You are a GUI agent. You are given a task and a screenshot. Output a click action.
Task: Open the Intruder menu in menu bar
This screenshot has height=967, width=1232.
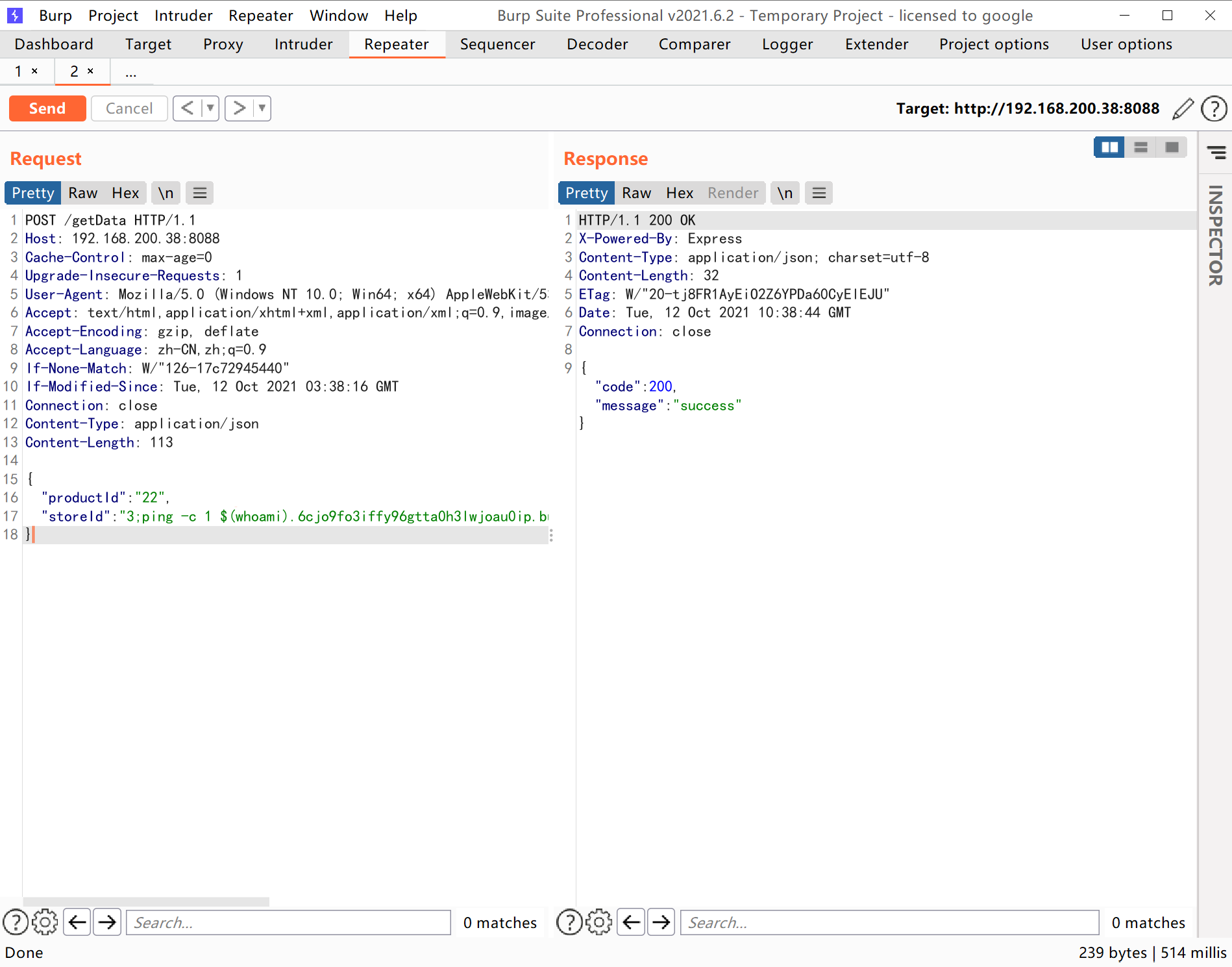point(184,16)
